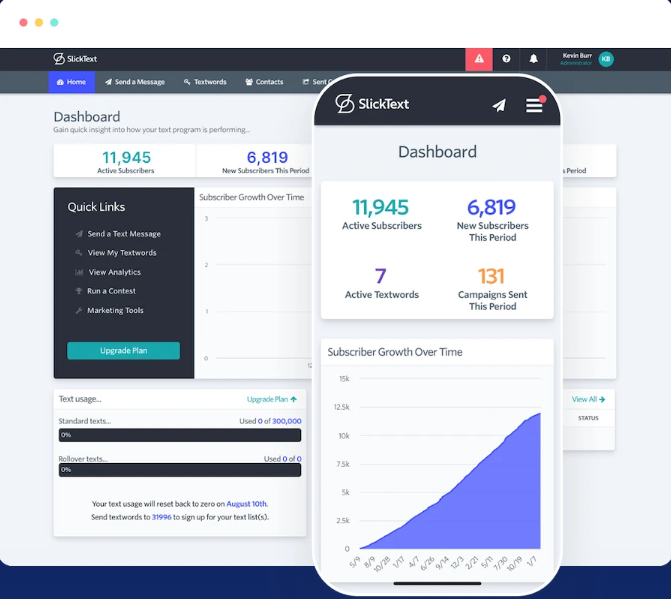The height and width of the screenshot is (599, 671).
Task: Open the Textwords tab
Action: coord(205,82)
